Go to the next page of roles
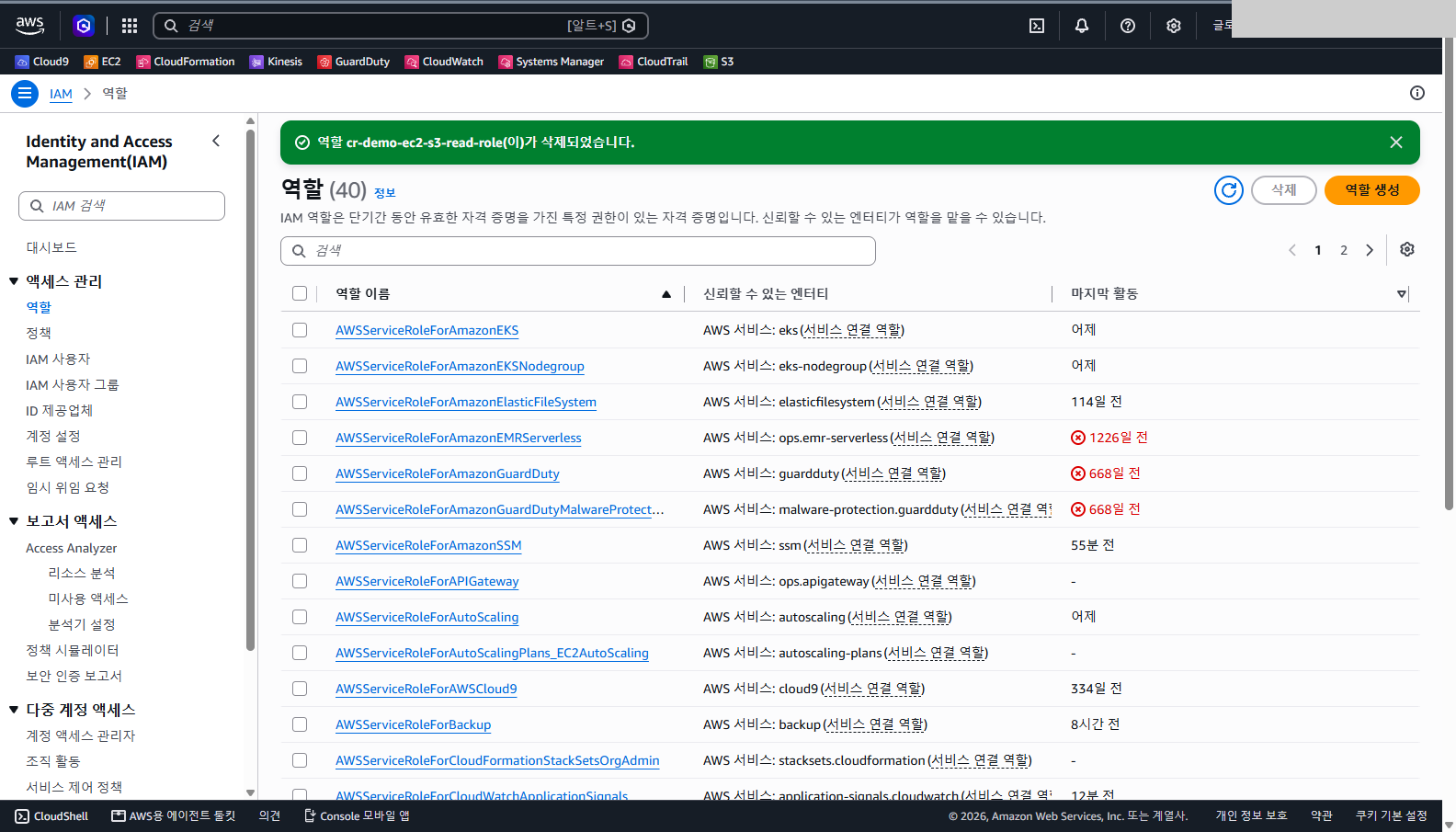Screen dimensions: 1456x832 [x=1370, y=250]
